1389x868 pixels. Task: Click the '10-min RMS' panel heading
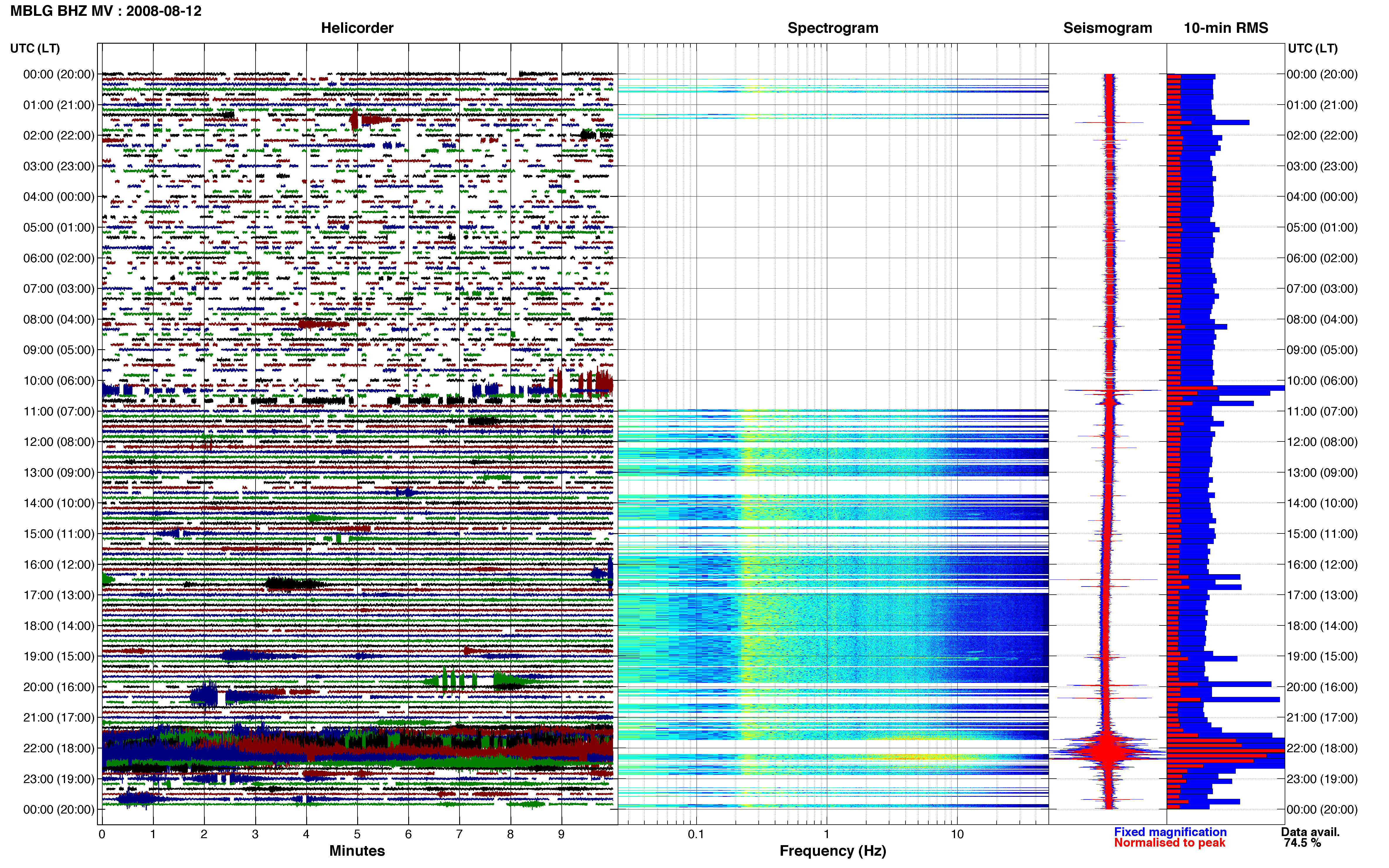(x=1226, y=28)
